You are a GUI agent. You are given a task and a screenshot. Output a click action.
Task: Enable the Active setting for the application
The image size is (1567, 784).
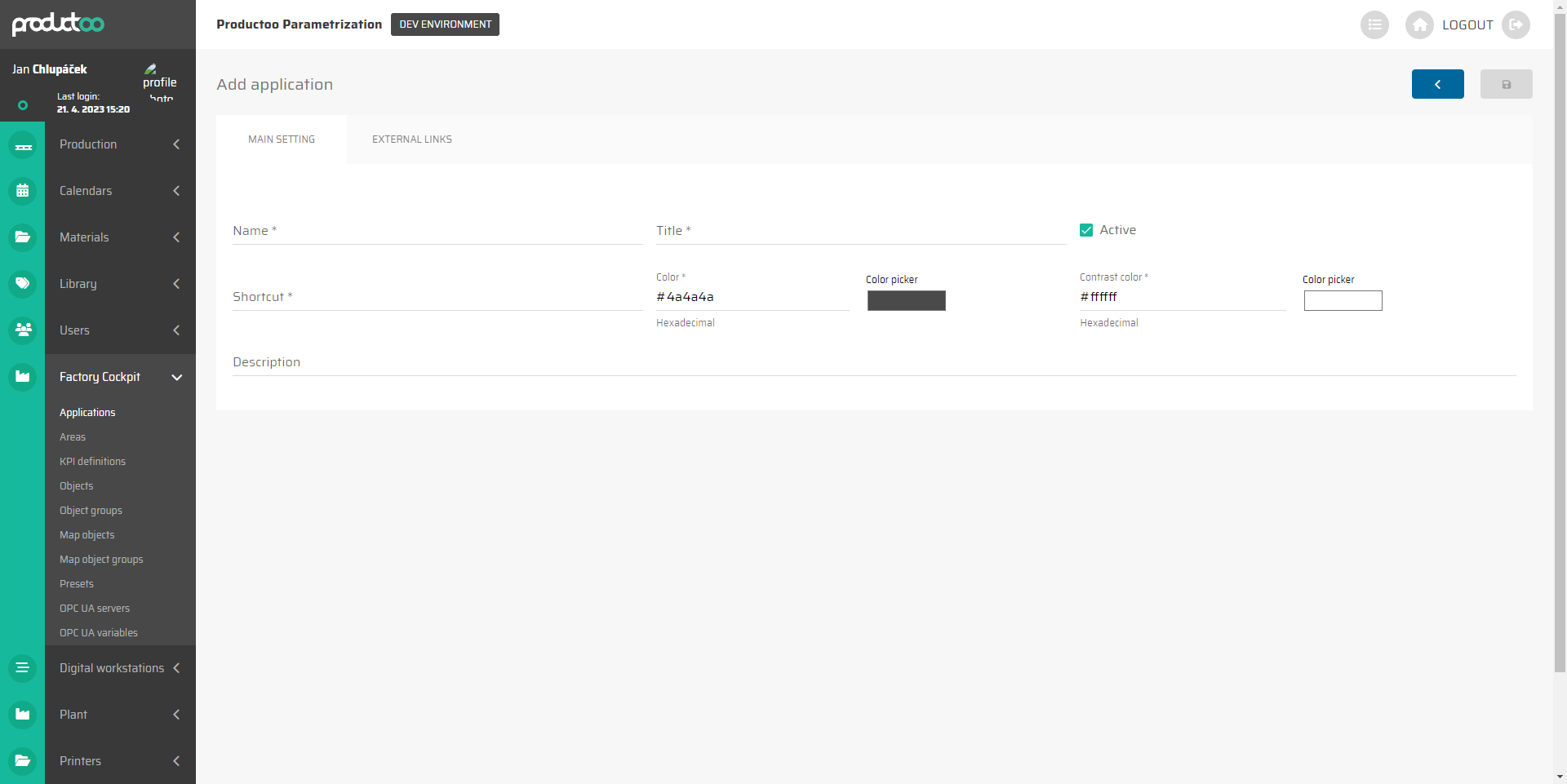click(1085, 230)
